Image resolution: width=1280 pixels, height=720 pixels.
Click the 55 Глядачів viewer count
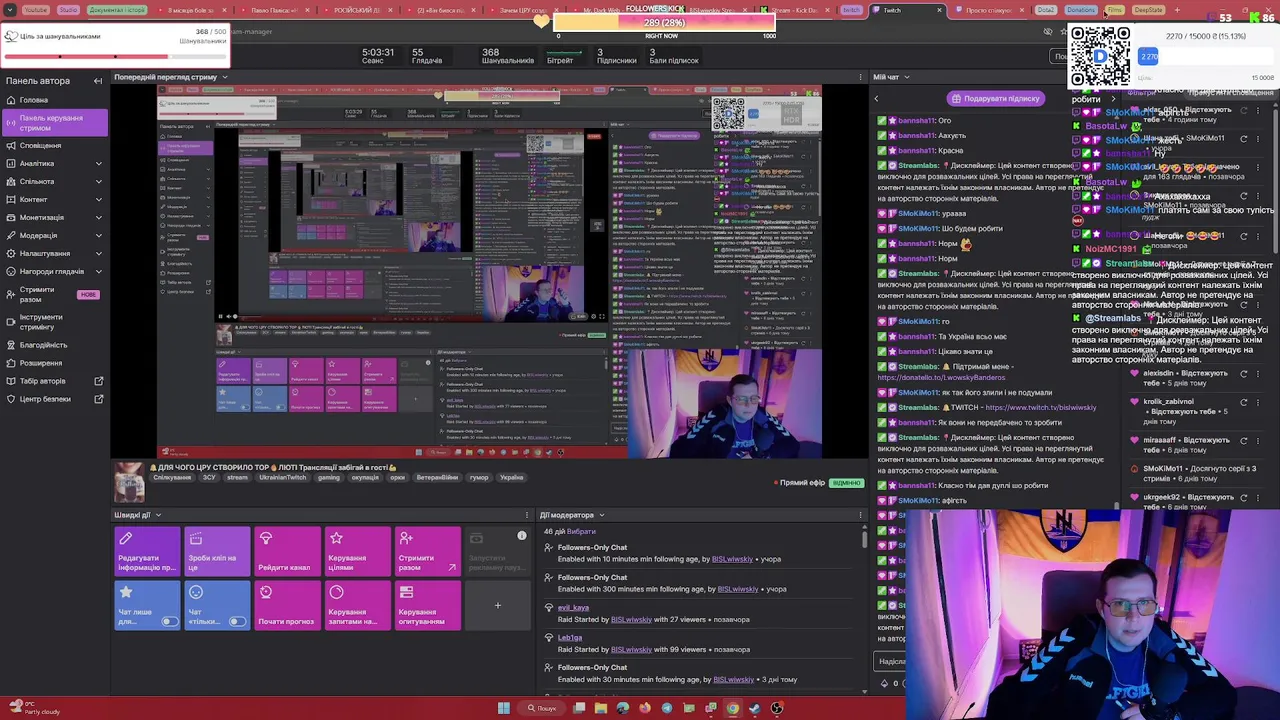pos(427,56)
